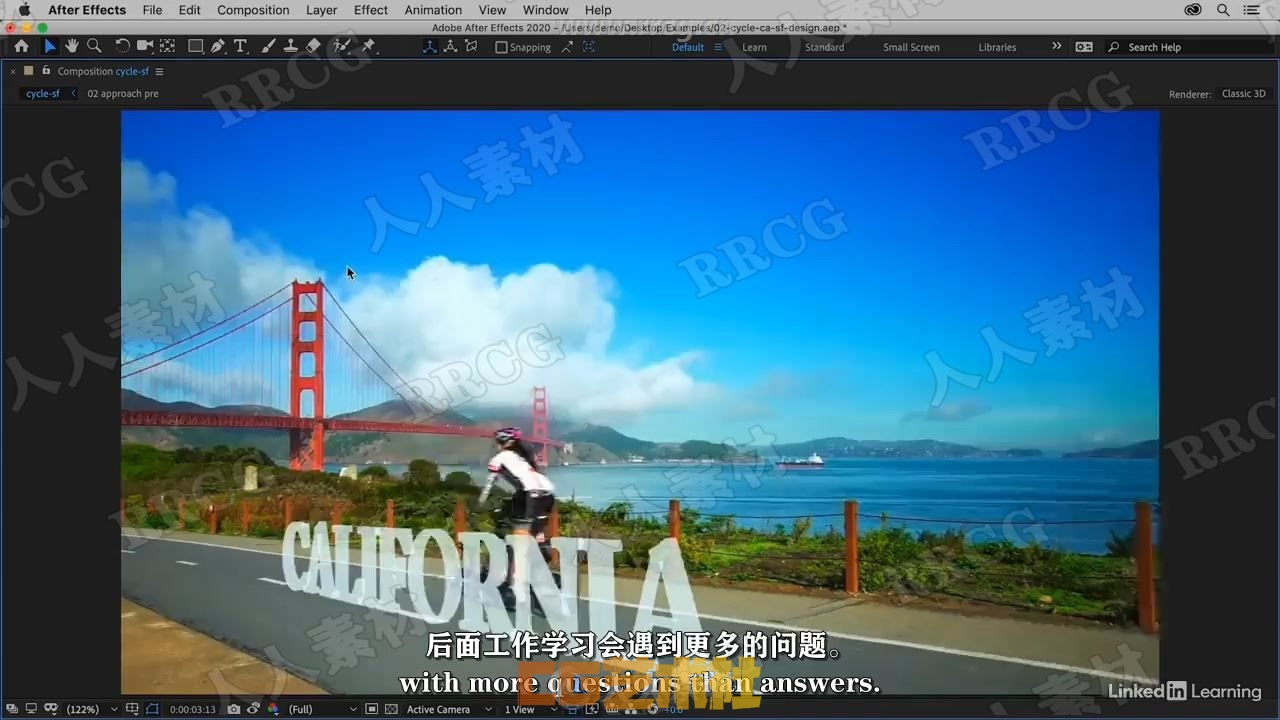Select the Pan Behind anchor point tool
1280x720 pixels.
point(167,46)
